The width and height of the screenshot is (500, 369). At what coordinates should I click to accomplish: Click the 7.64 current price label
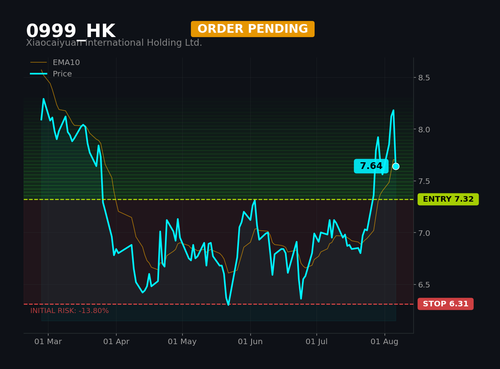click(x=371, y=166)
